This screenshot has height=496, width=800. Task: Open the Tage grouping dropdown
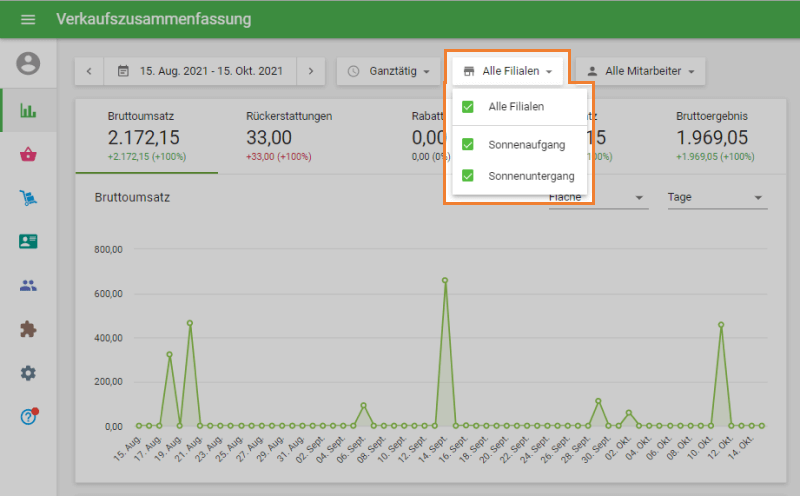[x=714, y=198]
